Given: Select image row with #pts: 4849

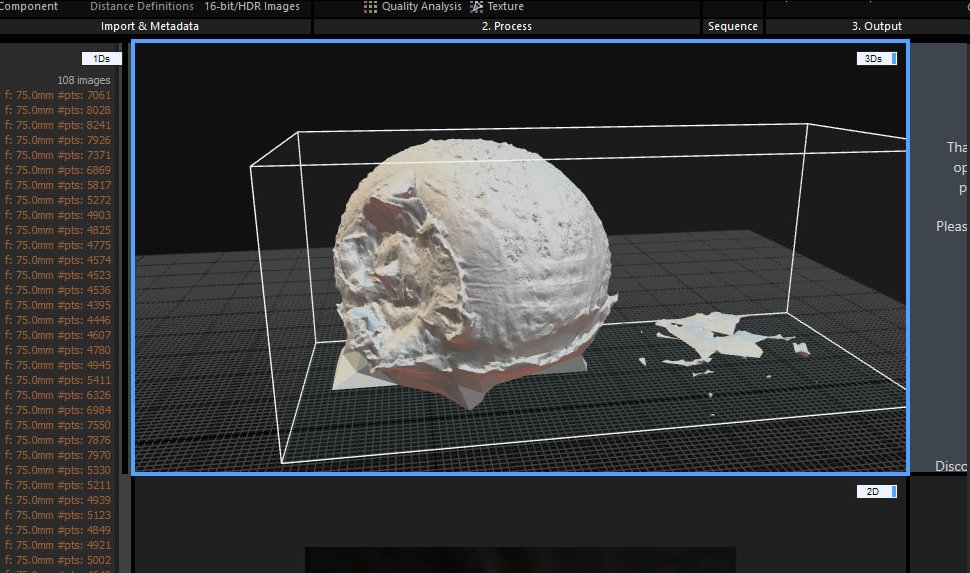Looking at the screenshot, I should pyautogui.click(x=58, y=530).
